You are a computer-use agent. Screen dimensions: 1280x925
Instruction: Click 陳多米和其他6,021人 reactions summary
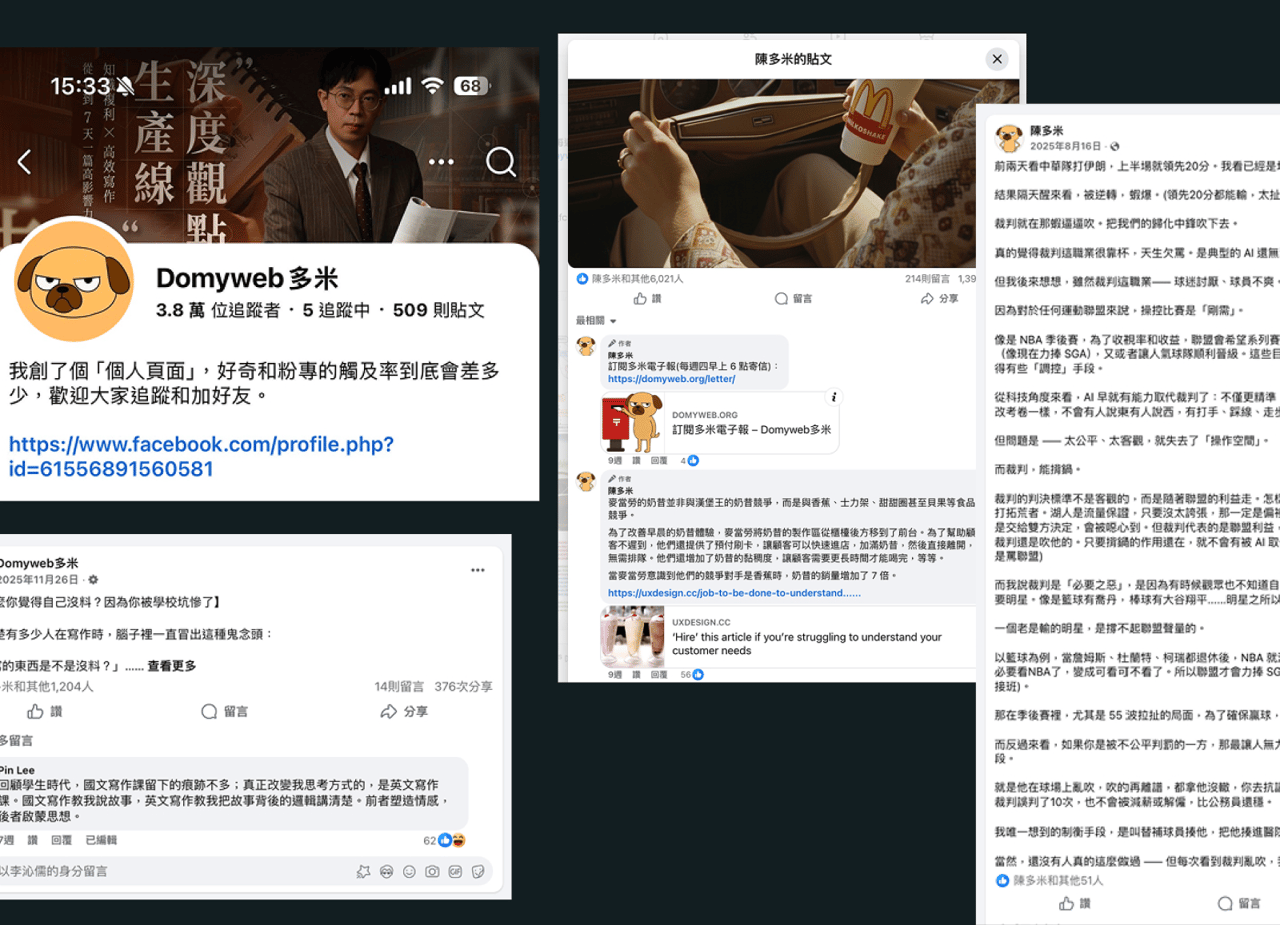(630, 279)
